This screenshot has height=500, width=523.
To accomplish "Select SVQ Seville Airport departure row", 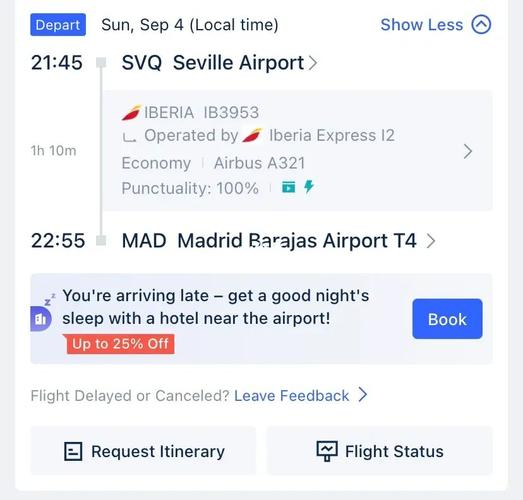I will [x=219, y=63].
